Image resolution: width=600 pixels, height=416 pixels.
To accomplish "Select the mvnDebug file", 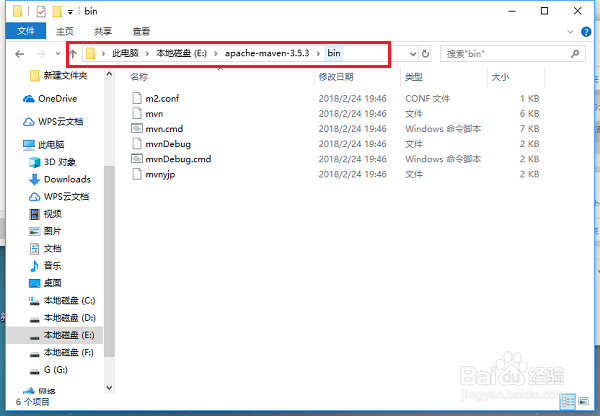I will coord(168,144).
